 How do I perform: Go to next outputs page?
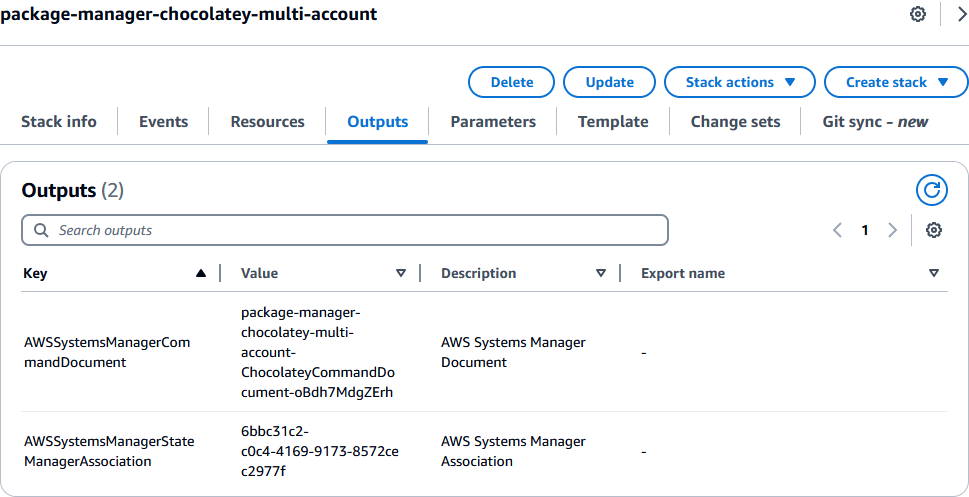(x=893, y=230)
